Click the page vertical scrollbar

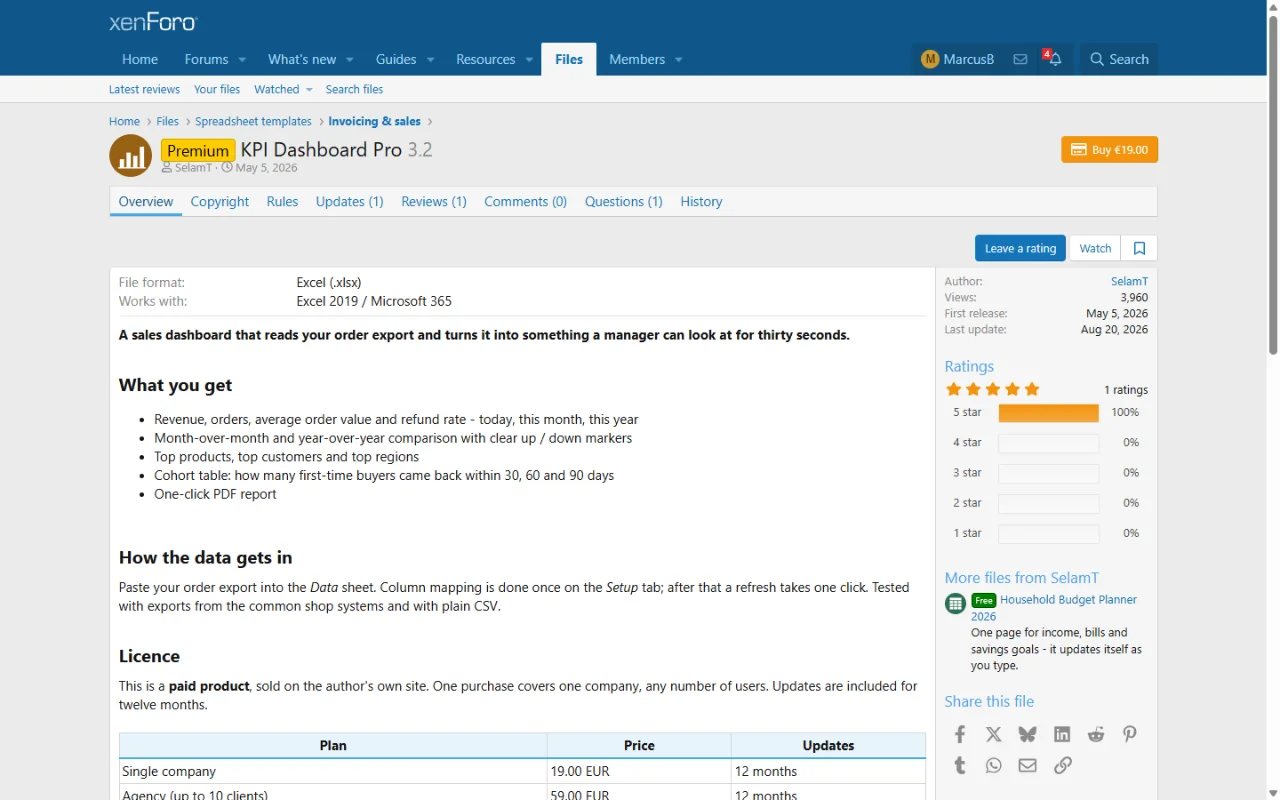pyautogui.click(x=1273, y=400)
